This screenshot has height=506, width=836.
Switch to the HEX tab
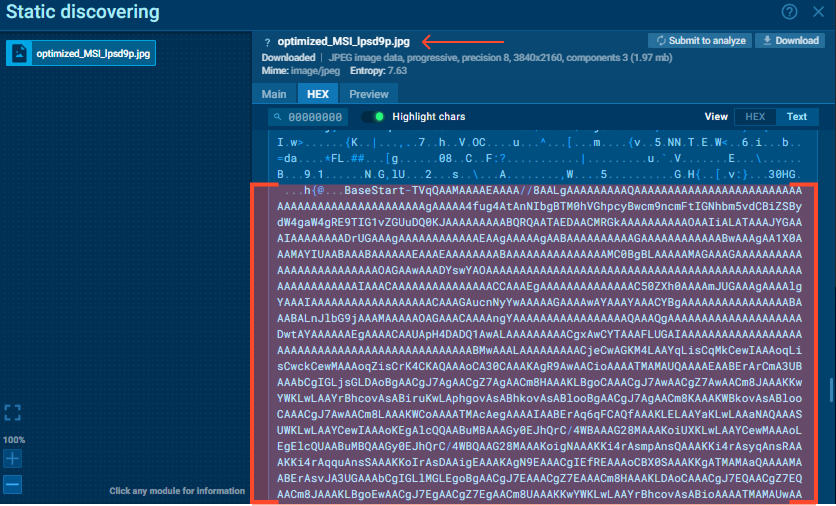click(x=318, y=94)
